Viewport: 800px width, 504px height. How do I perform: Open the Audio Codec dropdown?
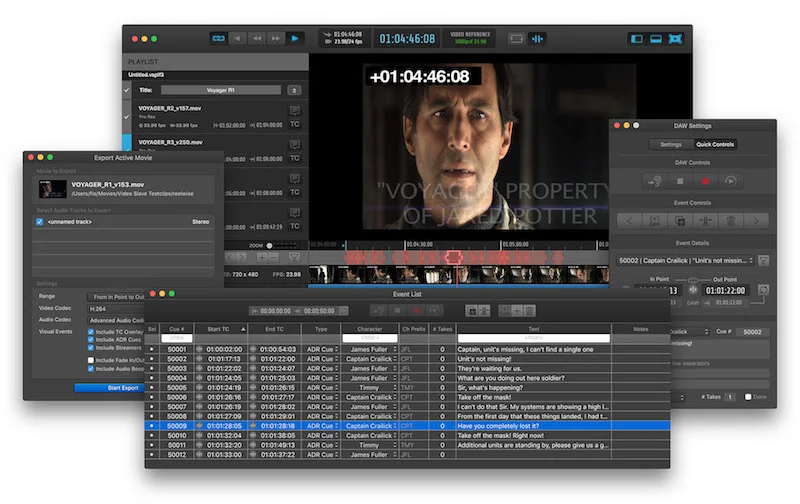point(116,320)
